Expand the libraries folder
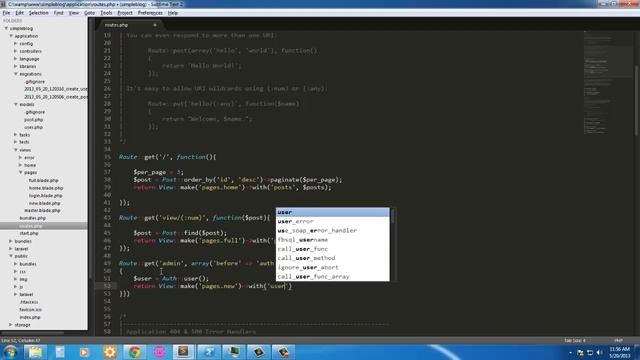Screen dimensions: 640x360 (16, 66)
